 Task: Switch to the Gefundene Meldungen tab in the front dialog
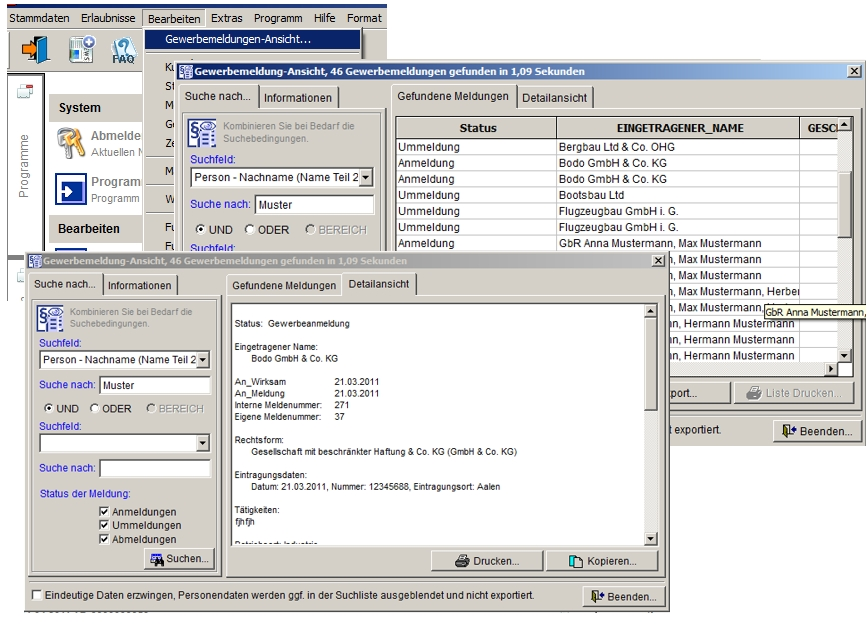[x=284, y=285]
